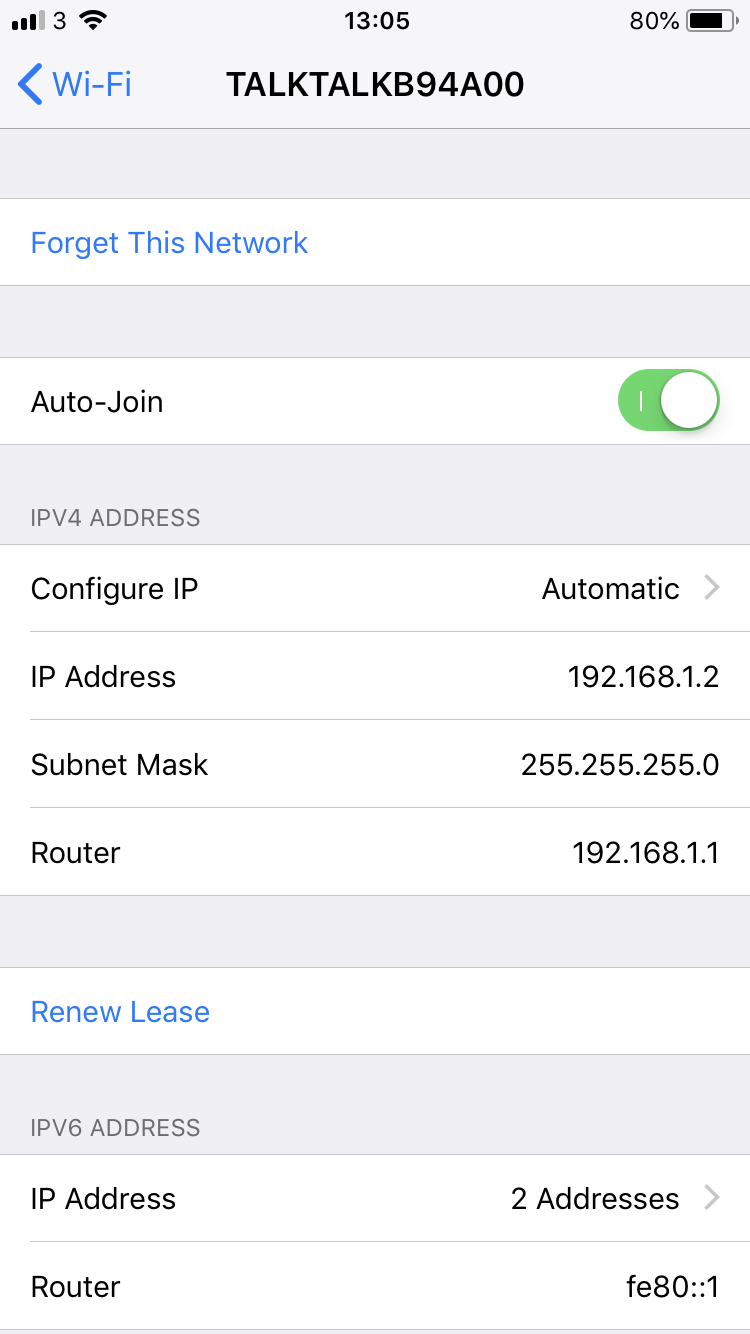Select IPv6 router value fe80::1
This screenshot has width=750, height=1334.
(673, 1286)
